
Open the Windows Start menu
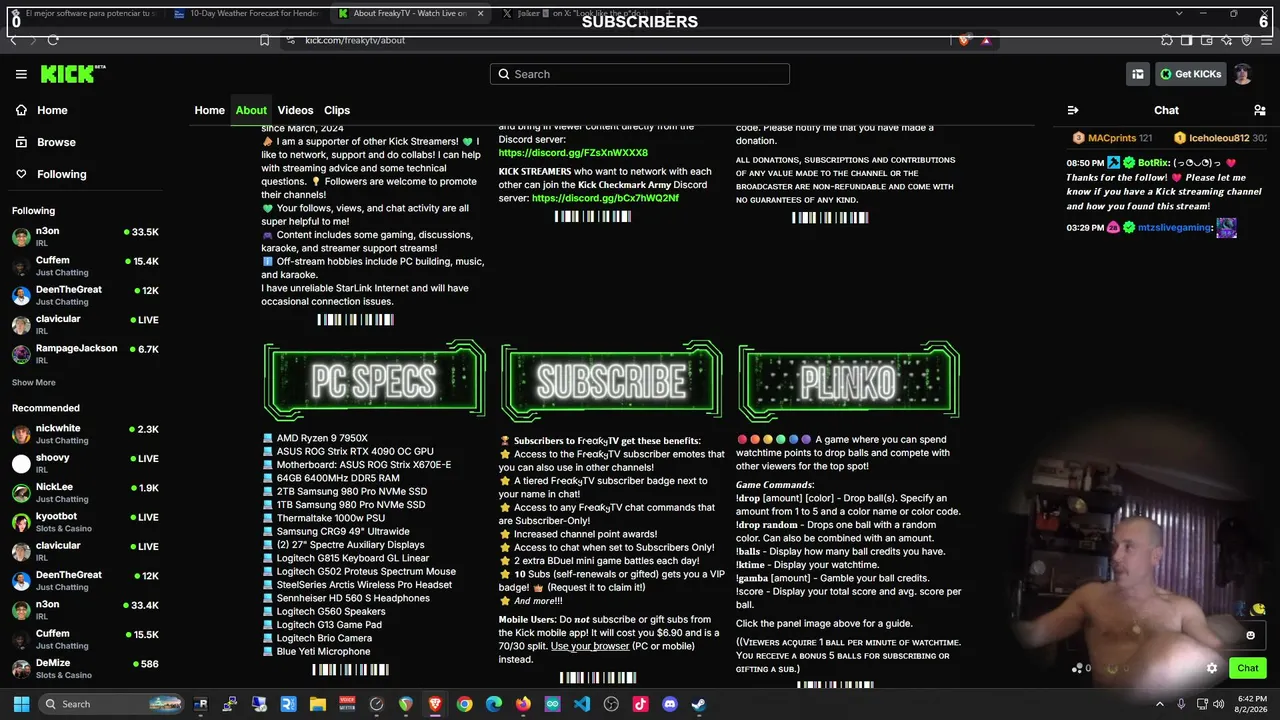(x=21, y=704)
